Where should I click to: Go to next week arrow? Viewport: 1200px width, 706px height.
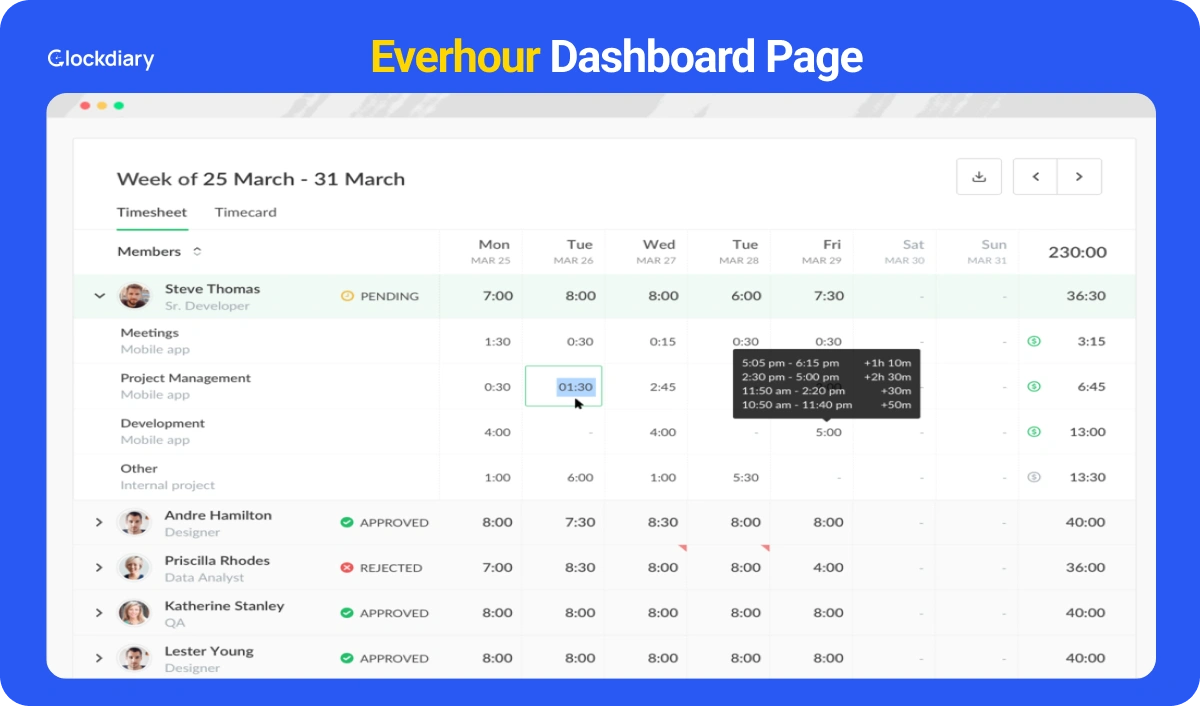(1079, 176)
